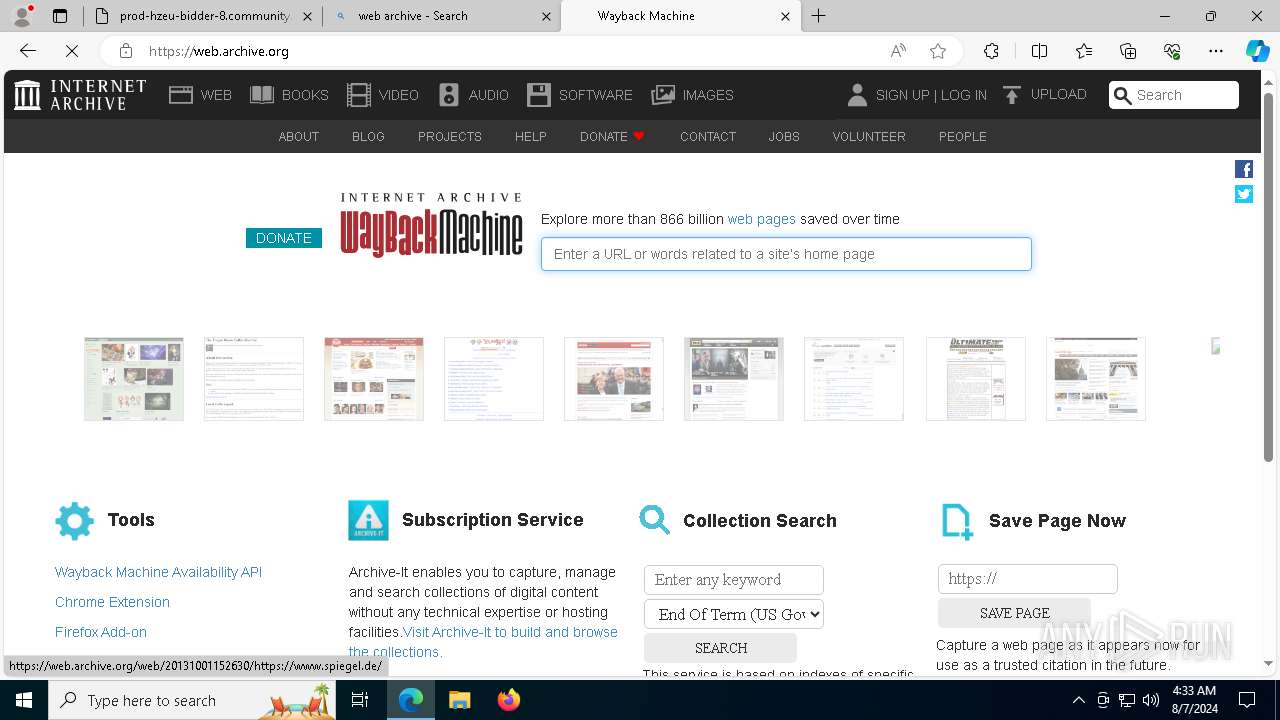Viewport: 1280px width, 720px height.
Task: Open the Video media section
Action: click(x=383, y=95)
